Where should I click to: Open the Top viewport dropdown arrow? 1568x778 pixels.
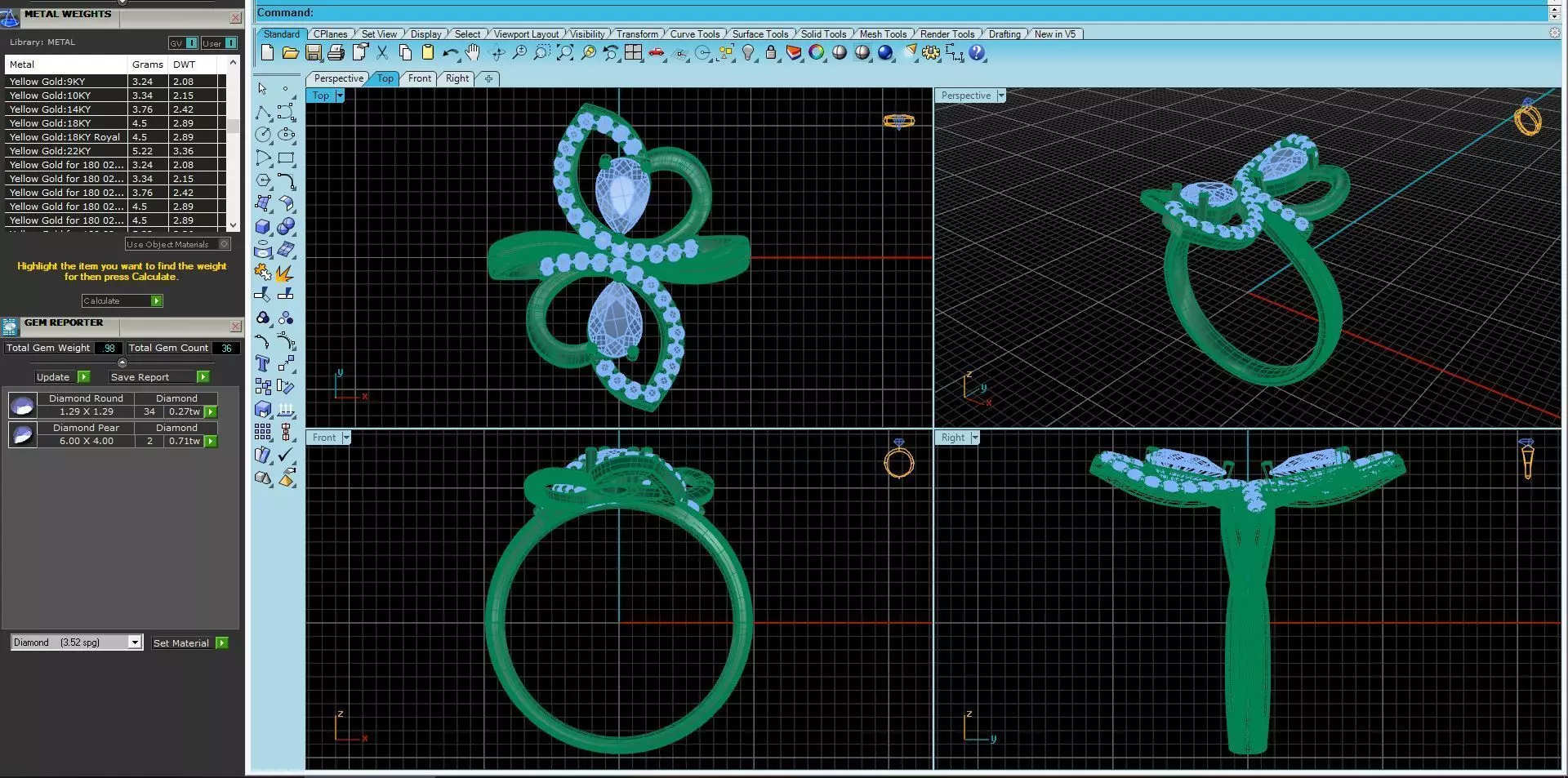coord(340,96)
